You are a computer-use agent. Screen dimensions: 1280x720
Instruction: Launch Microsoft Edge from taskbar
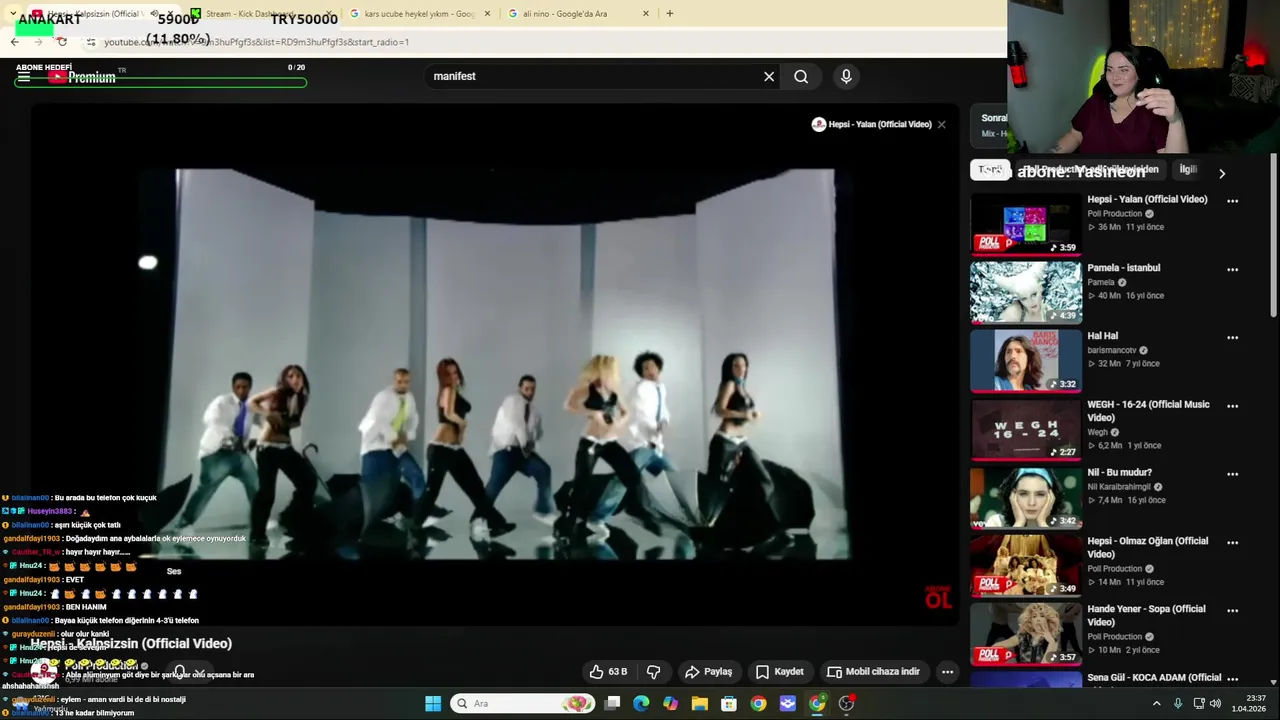[x=641, y=703]
